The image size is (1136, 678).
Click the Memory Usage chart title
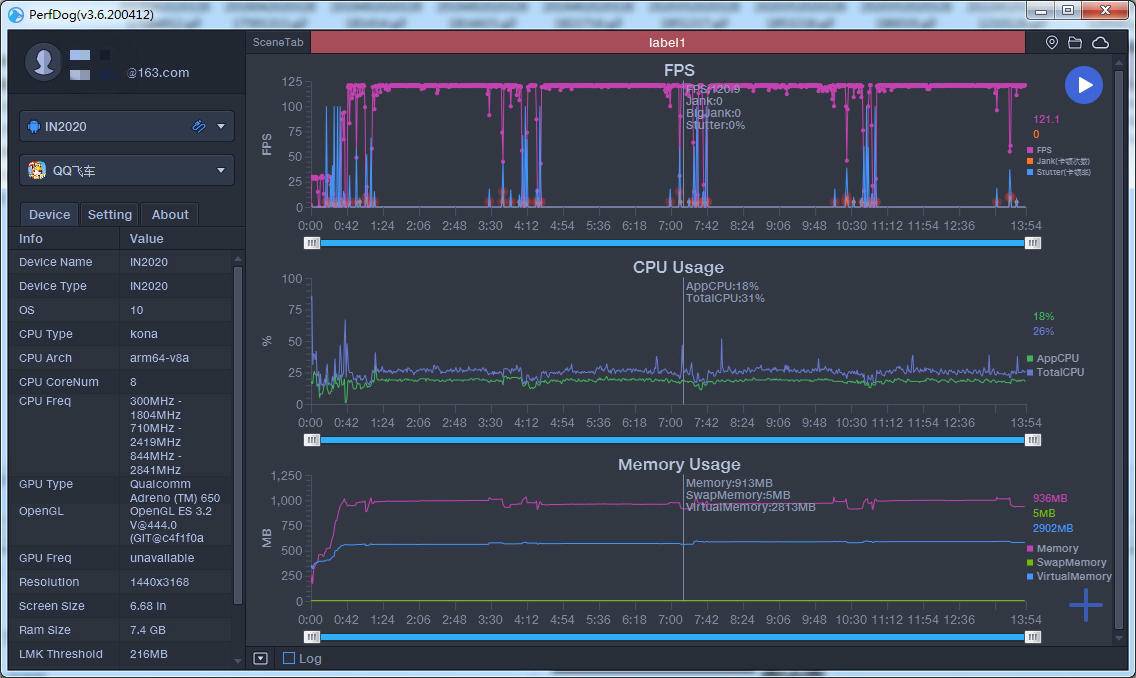point(679,464)
